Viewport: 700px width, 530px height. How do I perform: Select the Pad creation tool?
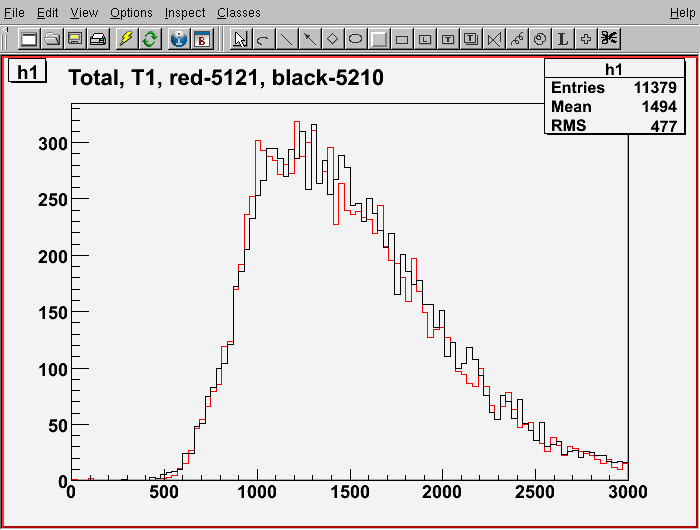point(379,39)
